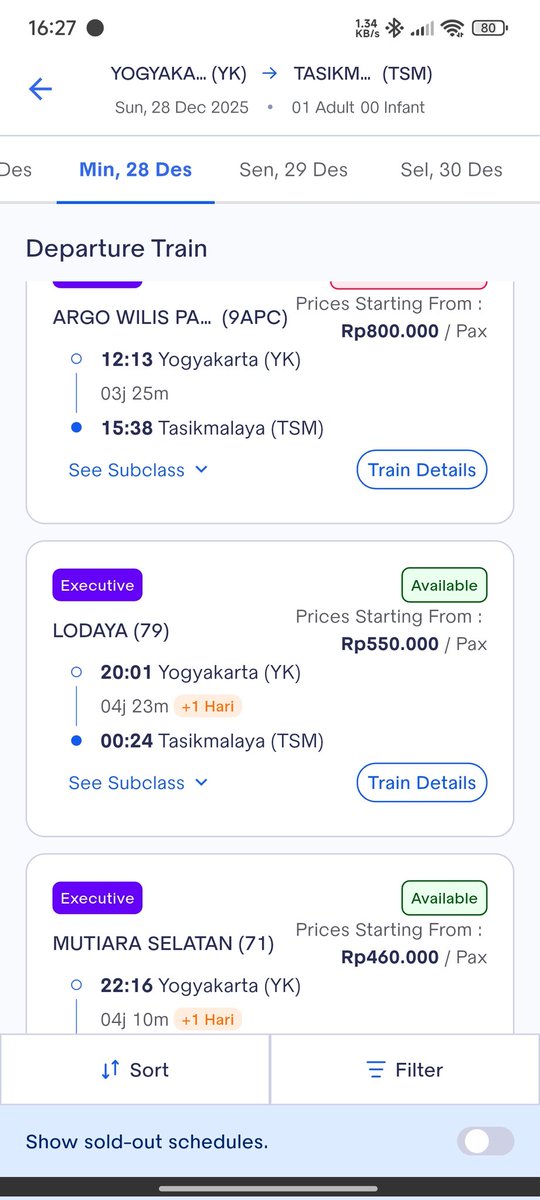Expand See Subclass for Argo Wilis

[138, 470]
